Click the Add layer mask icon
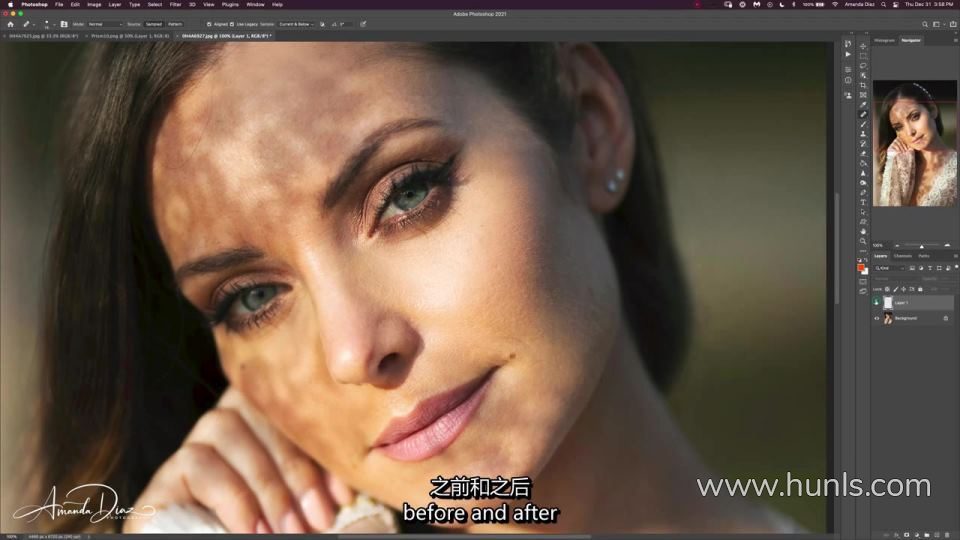This screenshot has width=960, height=540. click(907, 534)
